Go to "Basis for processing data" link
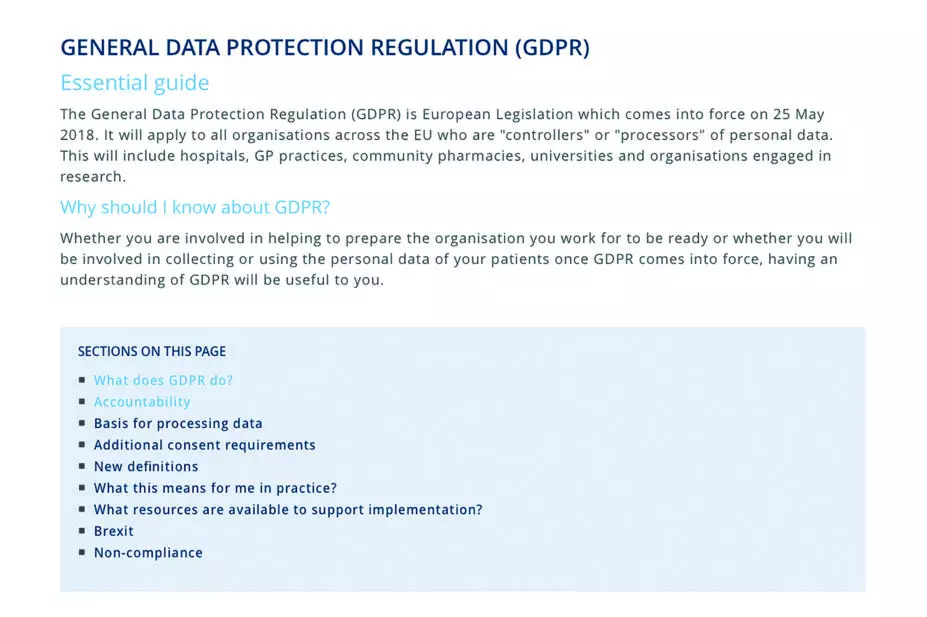This screenshot has height=617, width=927. pyautogui.click(x=178, y=423)
